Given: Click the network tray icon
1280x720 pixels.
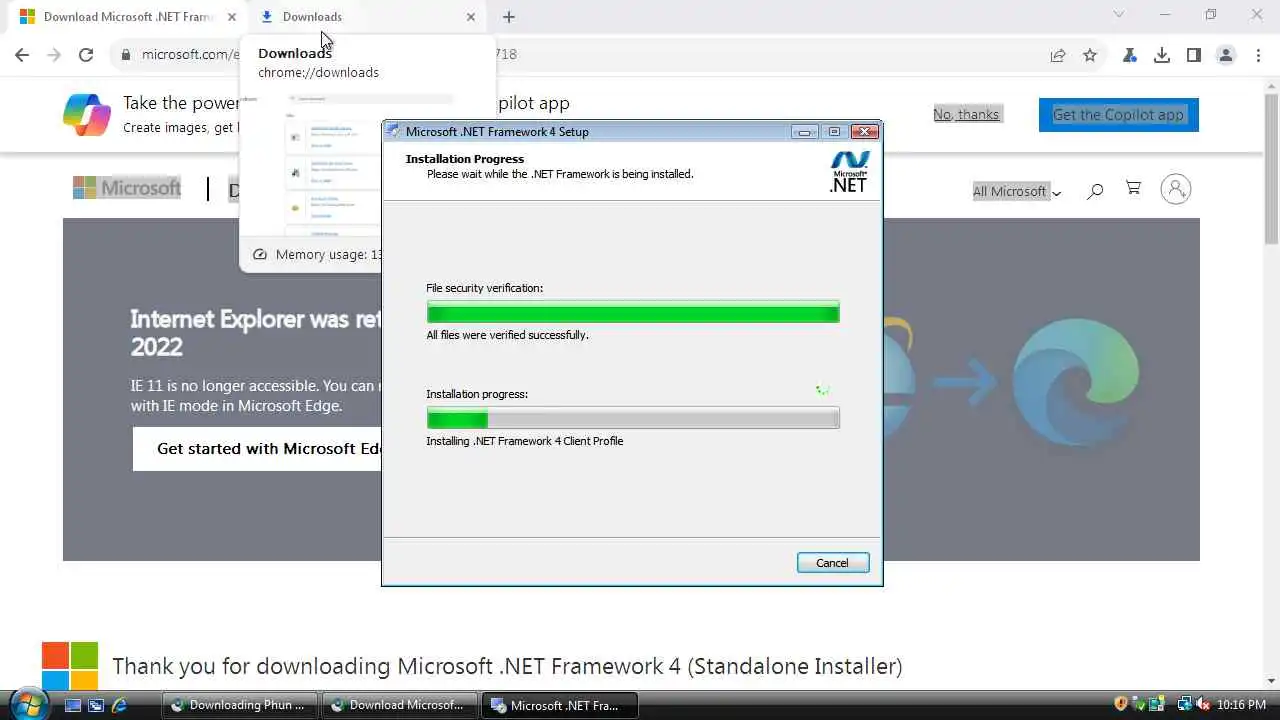Looking at the screenshot, I should tap(1185, 705).
